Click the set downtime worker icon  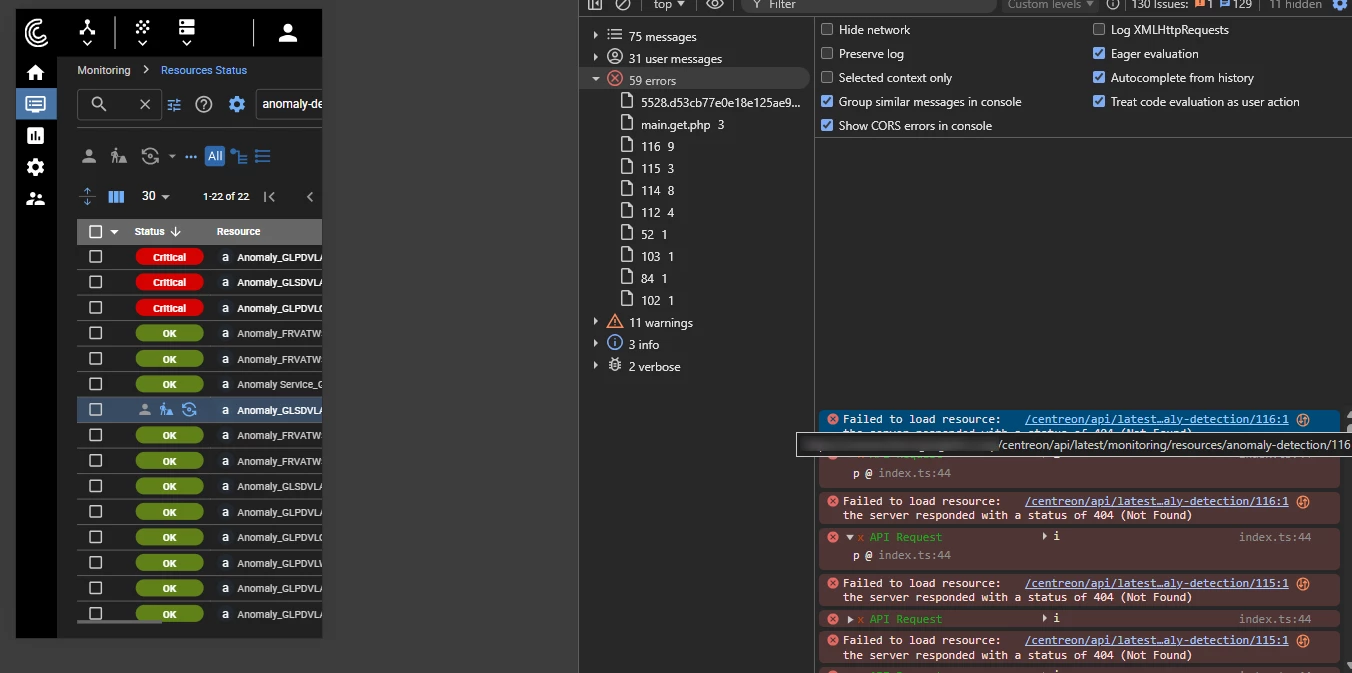[x=119, y=156]
